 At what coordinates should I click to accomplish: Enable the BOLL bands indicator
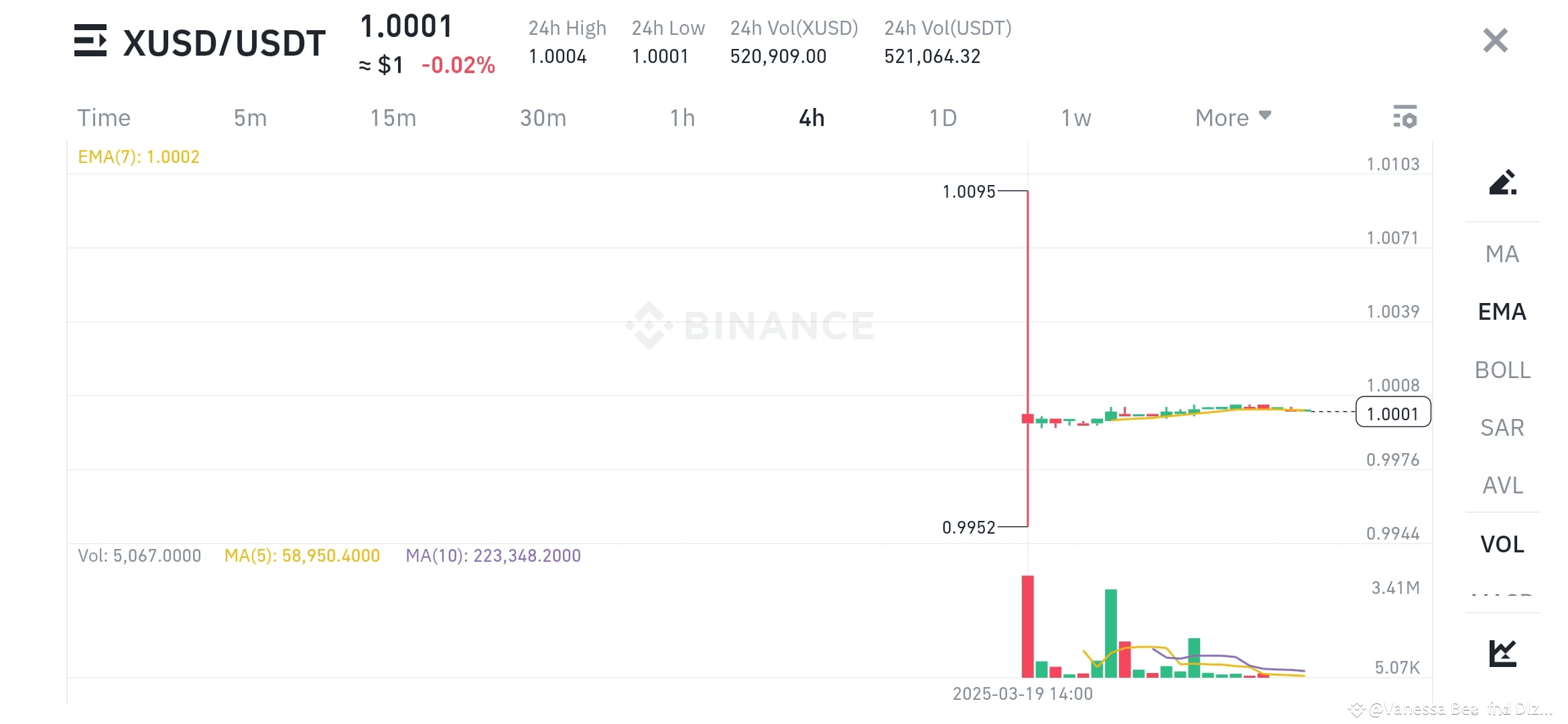(x=1502, y=369)
